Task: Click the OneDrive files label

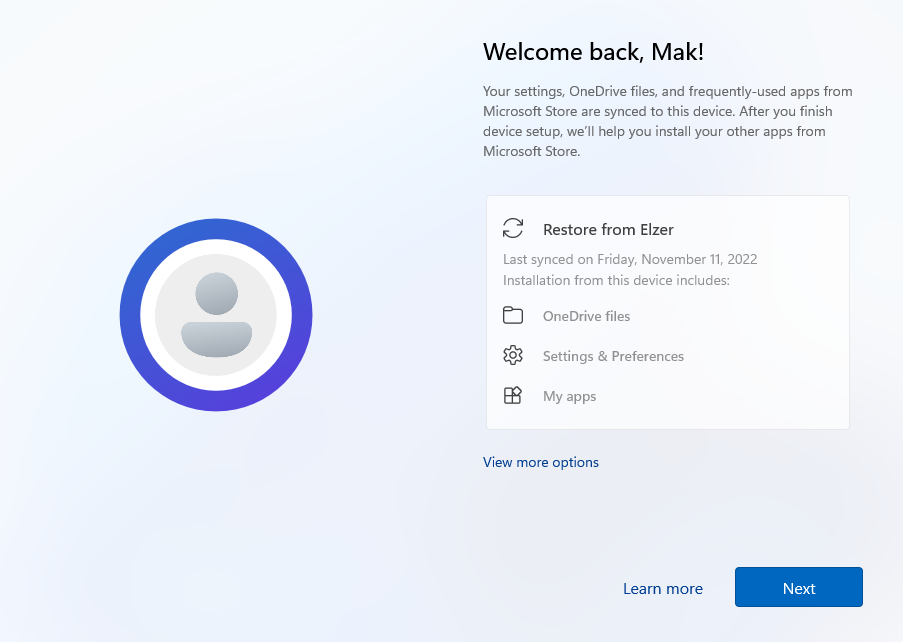Action: coord(586,316)
